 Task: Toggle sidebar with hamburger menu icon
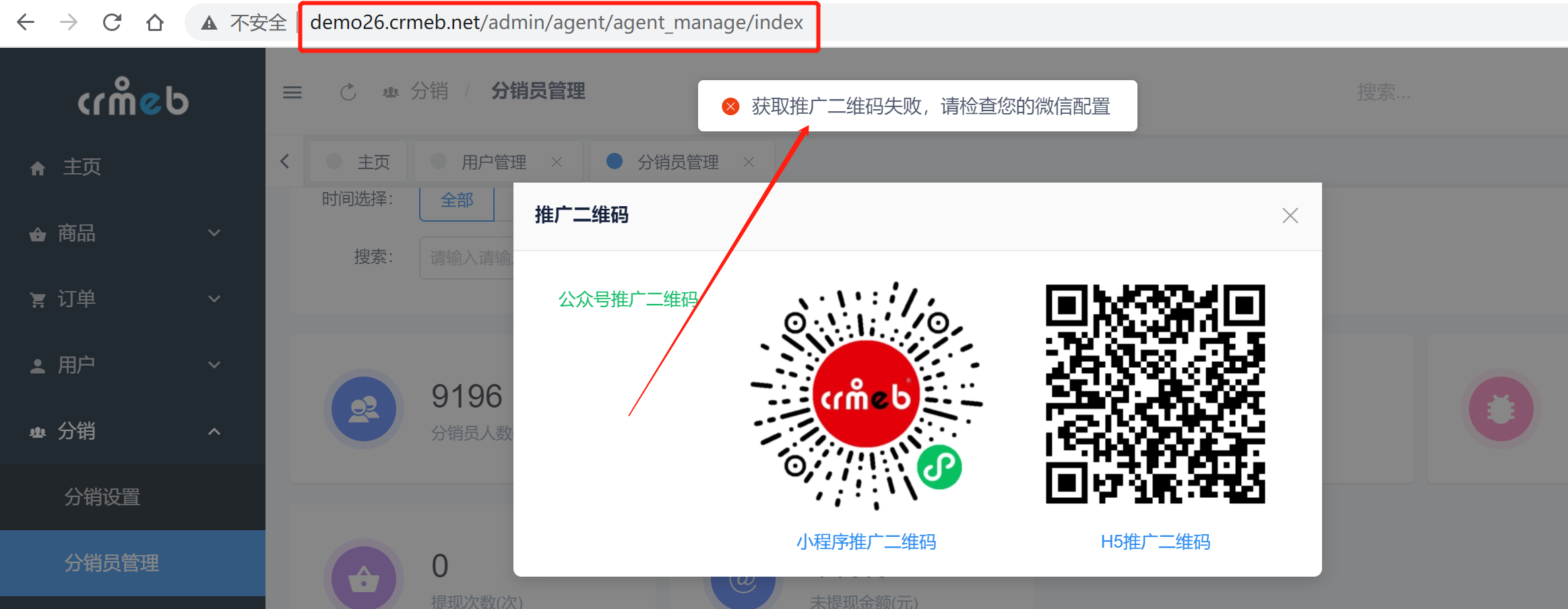[x=292, y=92]
